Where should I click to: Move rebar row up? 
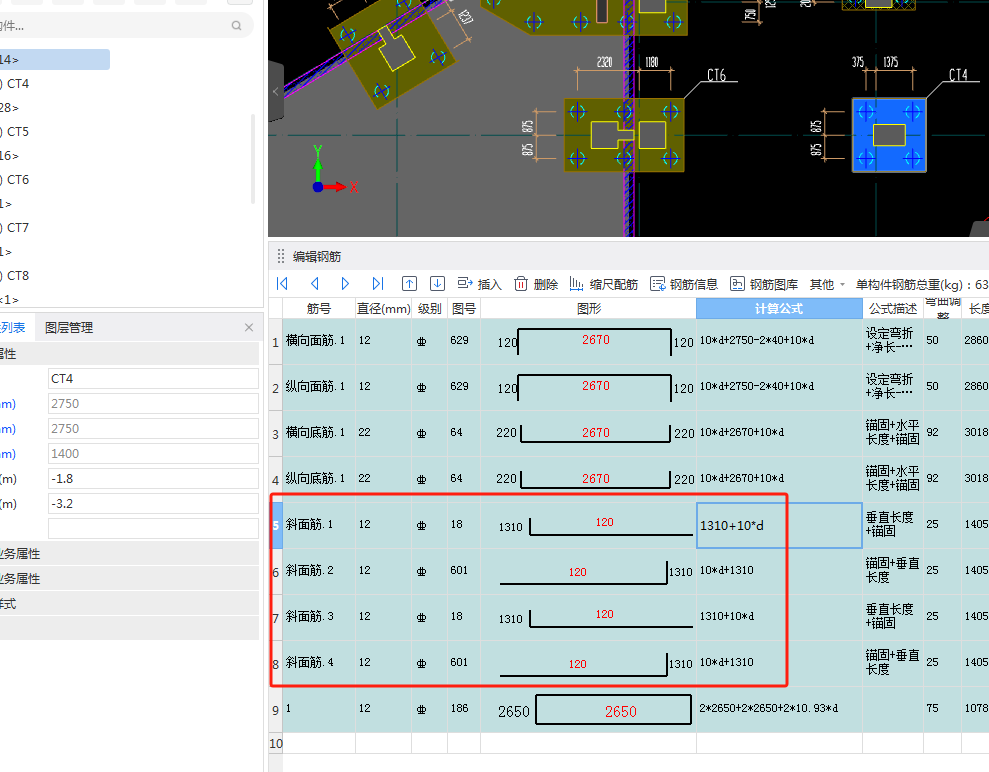point(409,284)
